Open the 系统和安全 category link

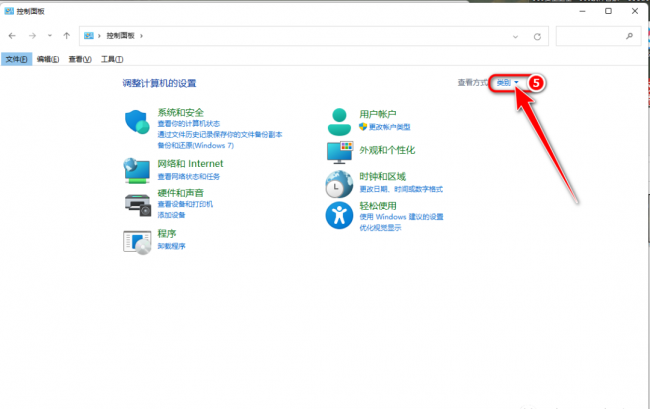pyautogui.click(x=180, y=112)
